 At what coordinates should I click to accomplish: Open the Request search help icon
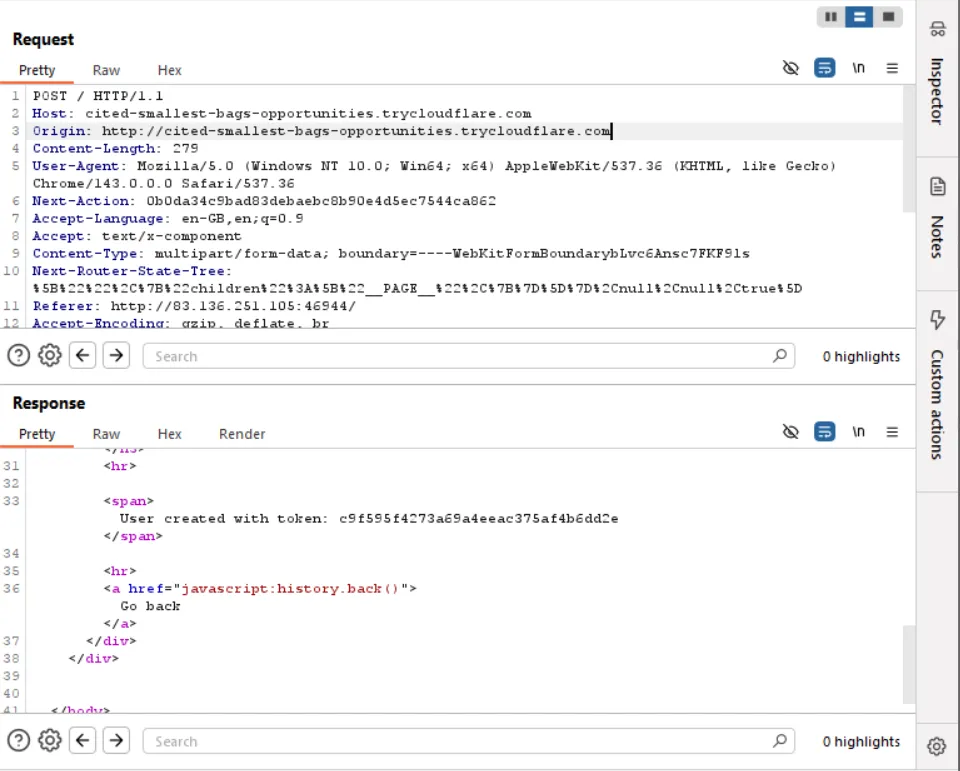[19, 356]
